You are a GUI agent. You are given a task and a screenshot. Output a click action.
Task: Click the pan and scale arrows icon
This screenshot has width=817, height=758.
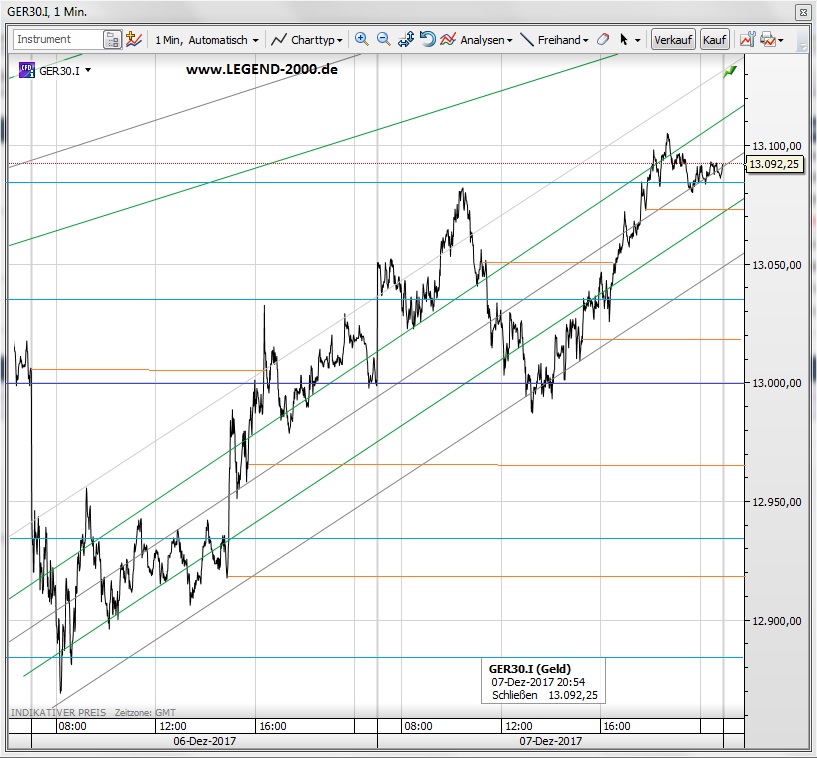click(x=405, y=39)
